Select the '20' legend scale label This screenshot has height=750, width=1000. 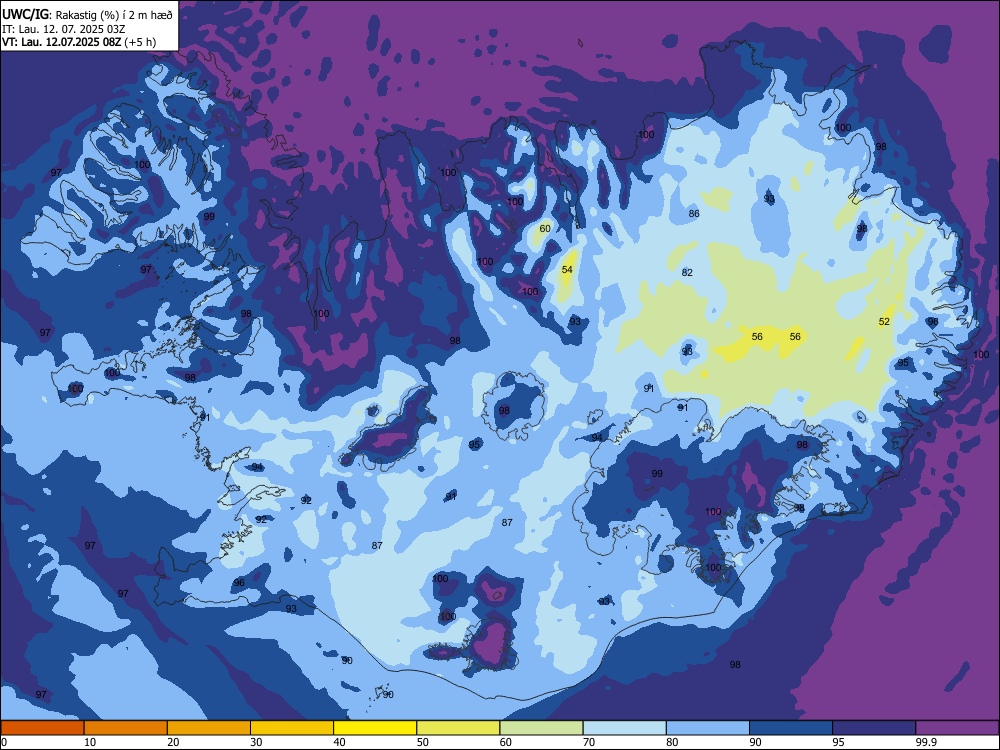tap(173, 742)
